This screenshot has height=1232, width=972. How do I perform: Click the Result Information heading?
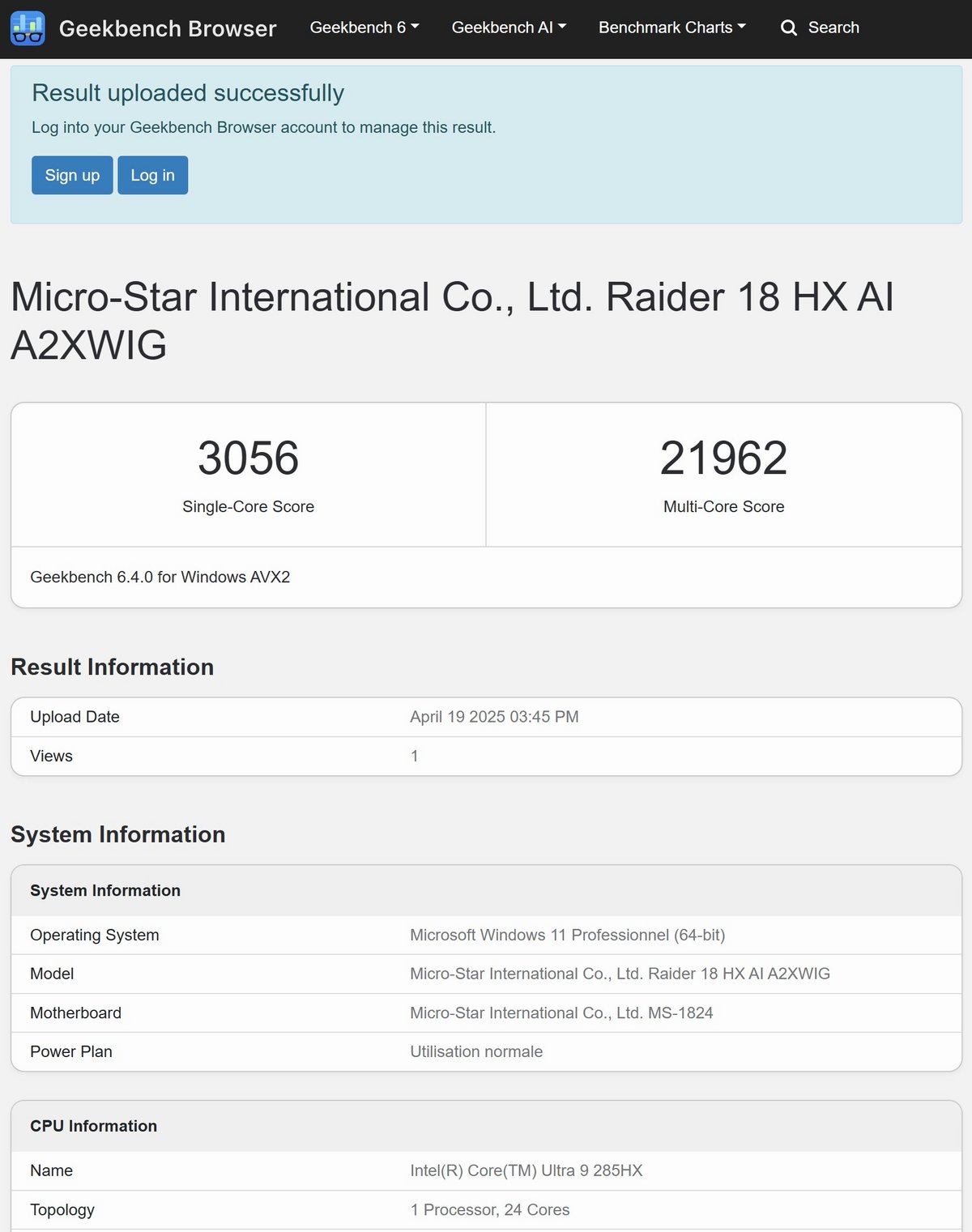click(112, 667)
